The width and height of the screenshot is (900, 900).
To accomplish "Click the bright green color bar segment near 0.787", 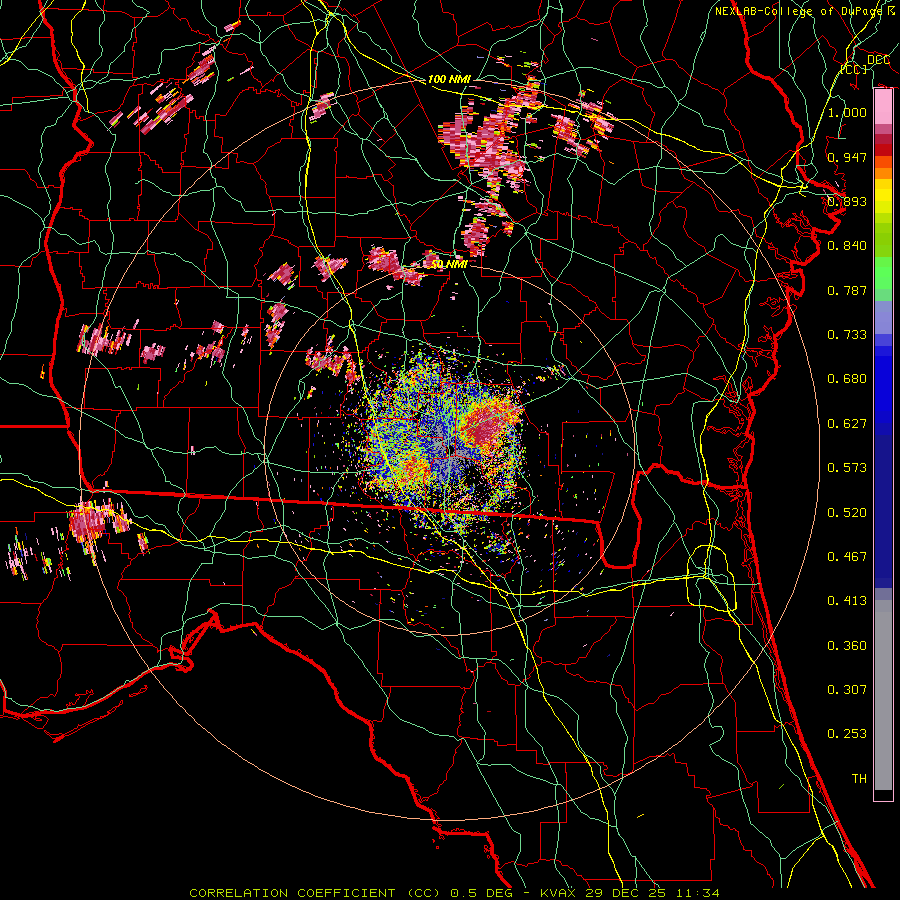I will click(x=883, y=273).
